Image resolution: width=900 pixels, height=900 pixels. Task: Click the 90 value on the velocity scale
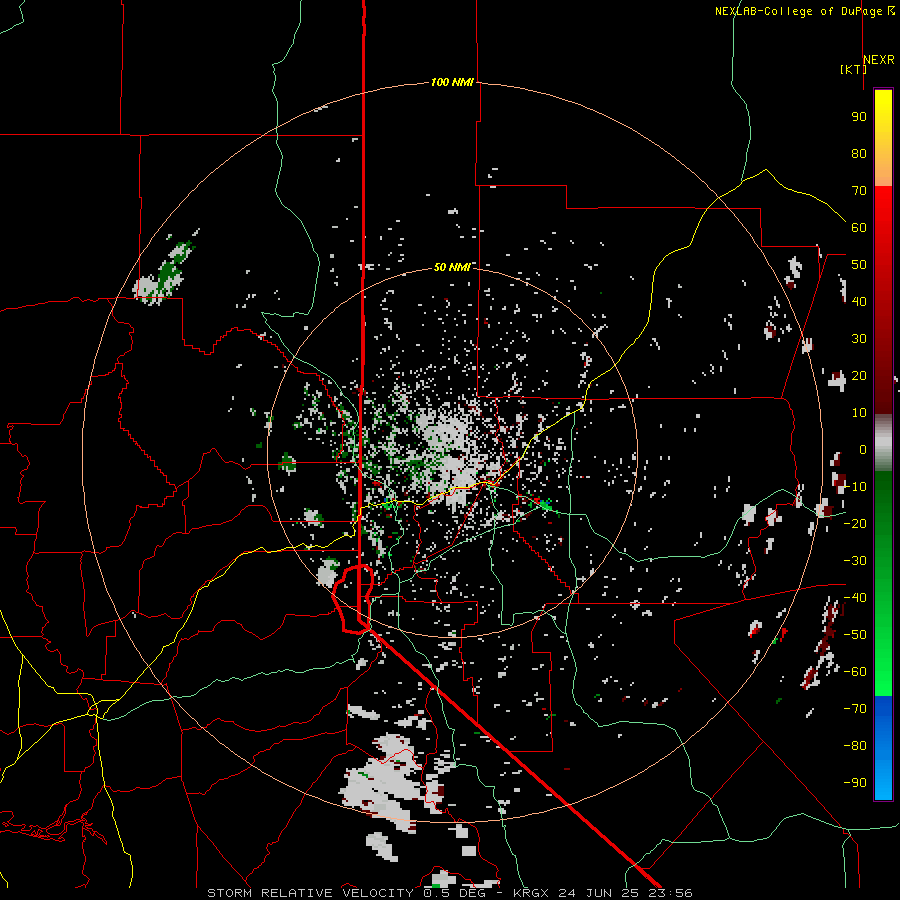tap(859, 117)
